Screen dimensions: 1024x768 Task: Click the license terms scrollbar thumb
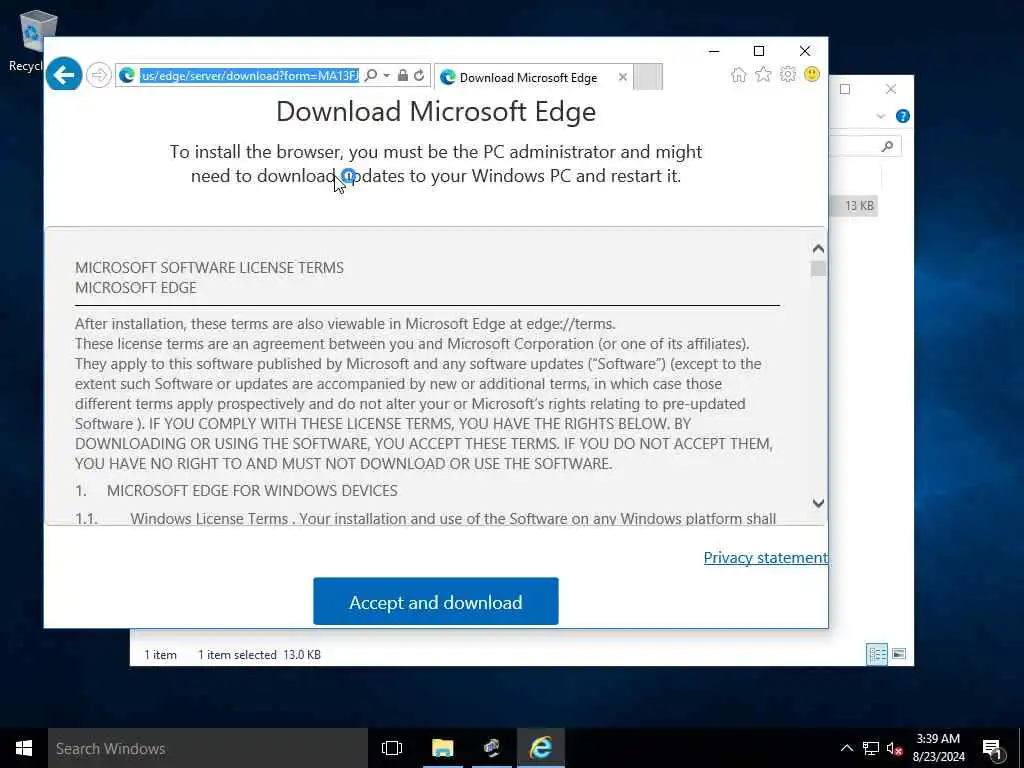(x=818, y=268)
